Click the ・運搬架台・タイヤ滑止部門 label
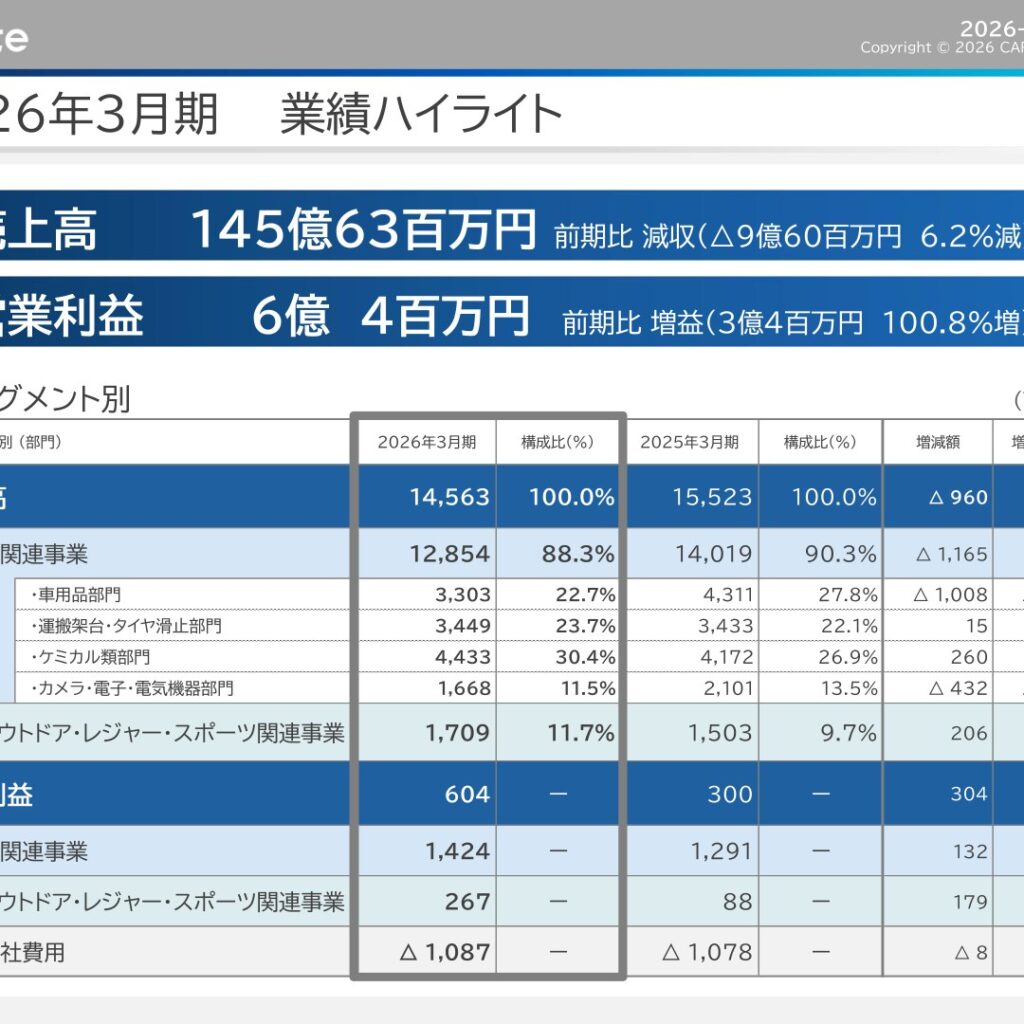Viewport: 1024px width, 1024px height. [127, 626]
